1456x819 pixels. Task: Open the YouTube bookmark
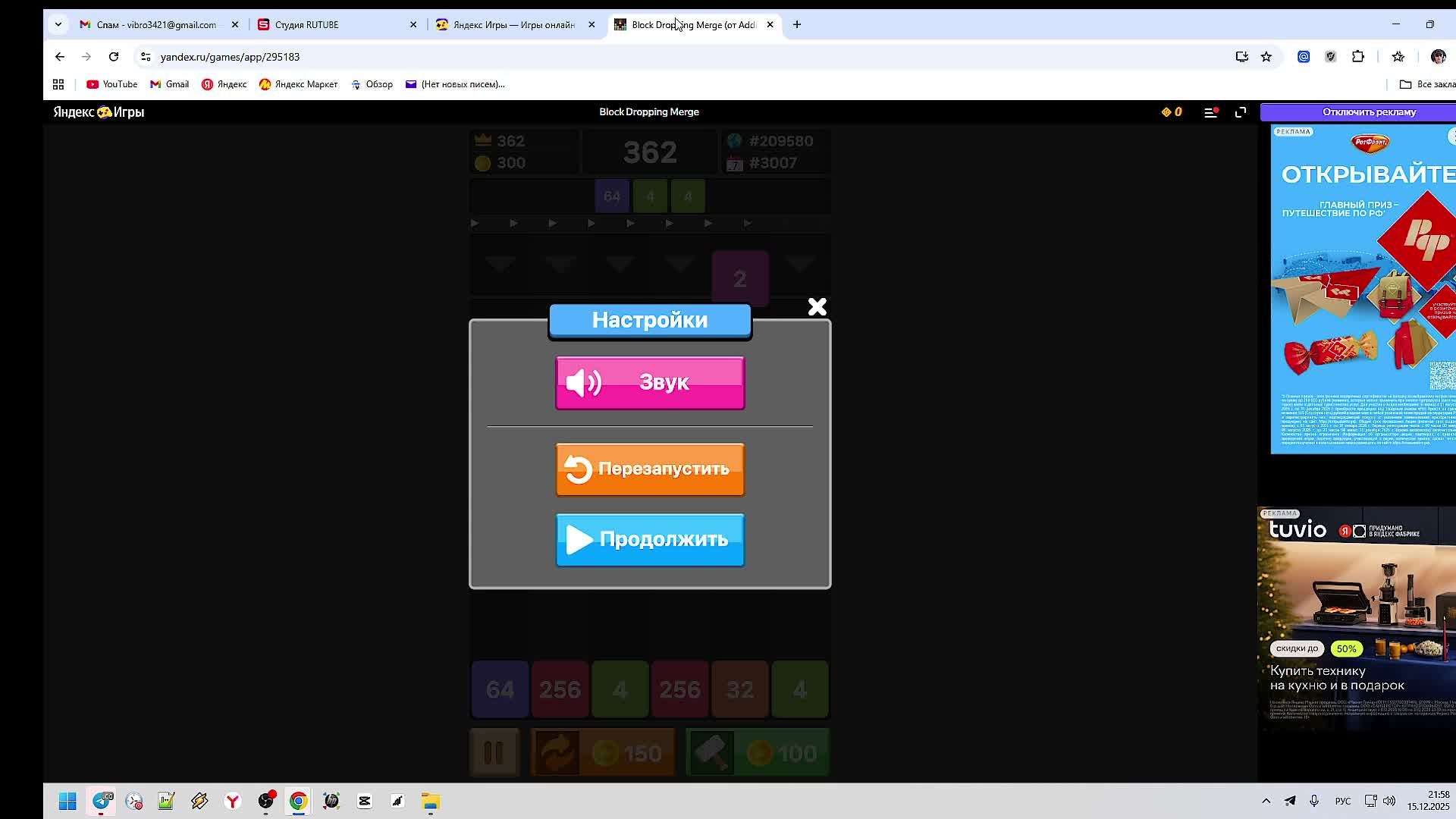point(112,84)
